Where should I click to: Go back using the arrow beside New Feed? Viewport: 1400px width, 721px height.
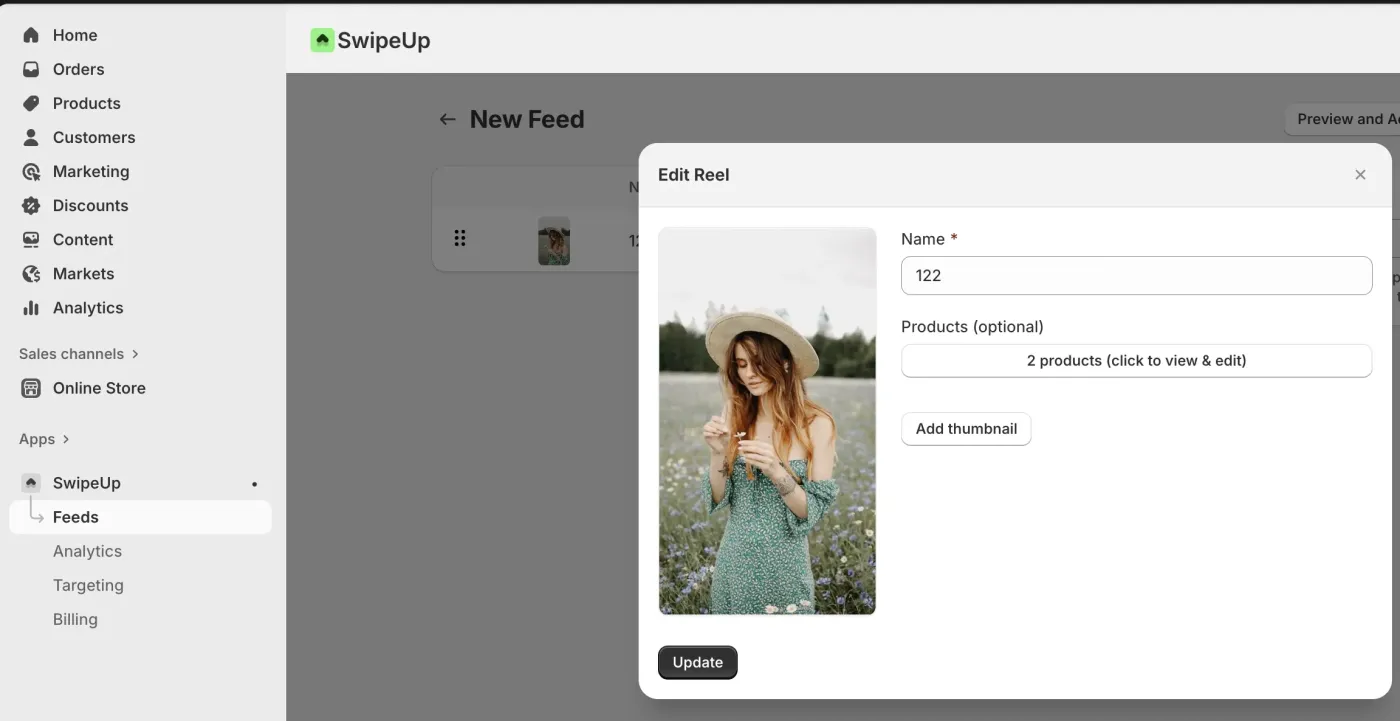coord(447,119)
